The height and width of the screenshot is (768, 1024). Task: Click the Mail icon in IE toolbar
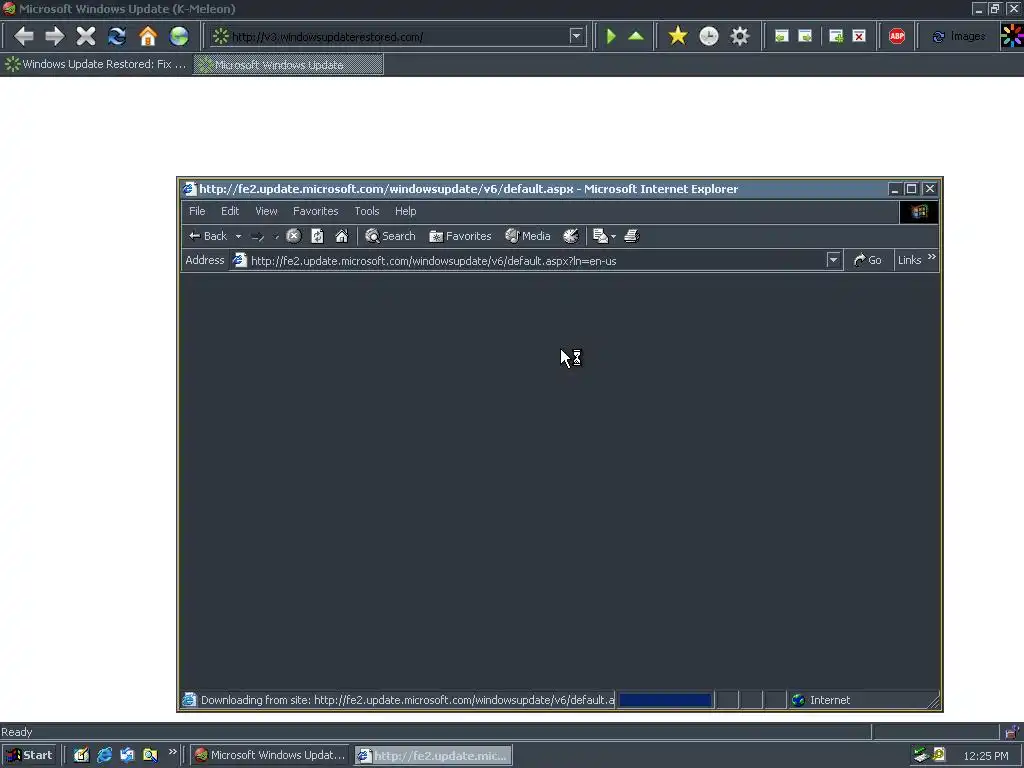tap(600, 236)
